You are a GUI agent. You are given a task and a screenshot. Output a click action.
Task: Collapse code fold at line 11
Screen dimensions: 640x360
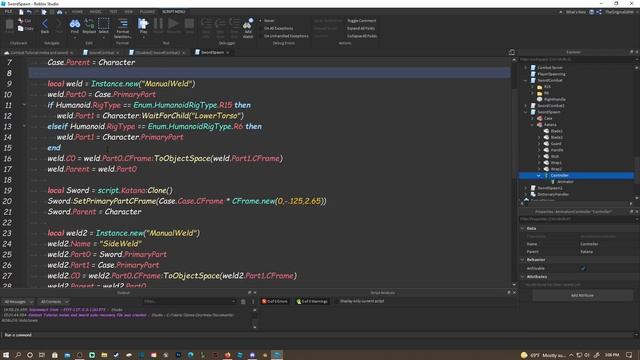coord(24,105)
